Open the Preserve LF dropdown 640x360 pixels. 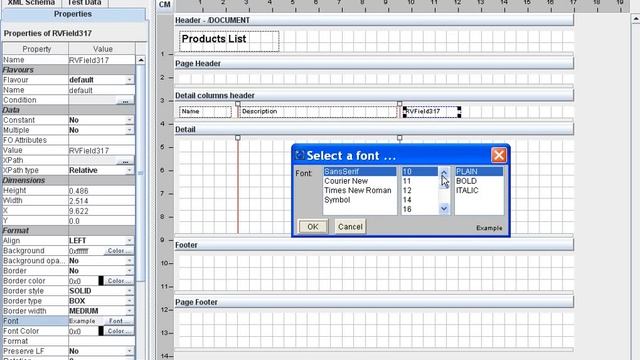129,351
